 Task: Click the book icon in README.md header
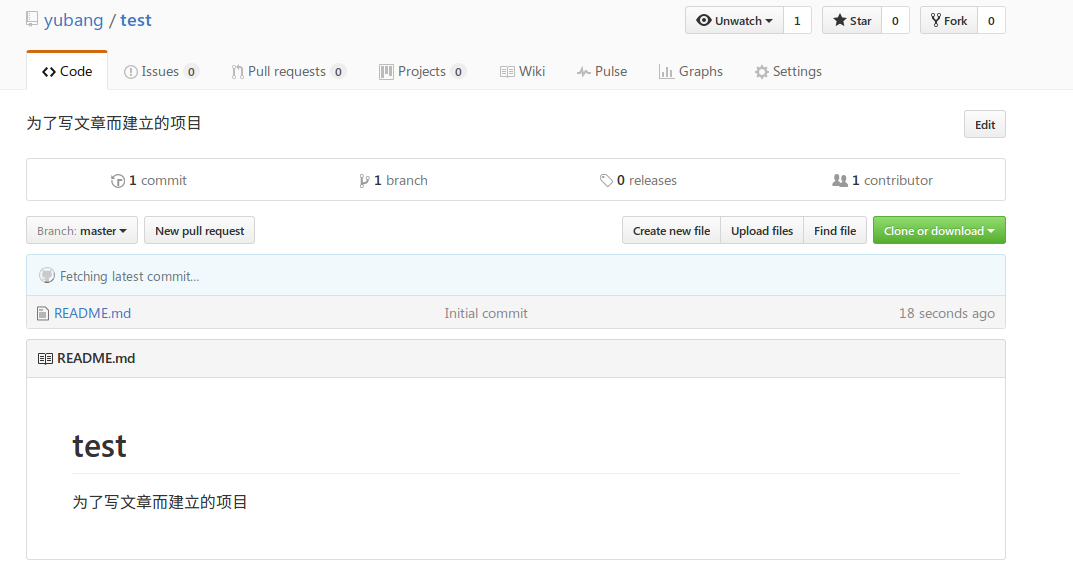tap(45, 358)
